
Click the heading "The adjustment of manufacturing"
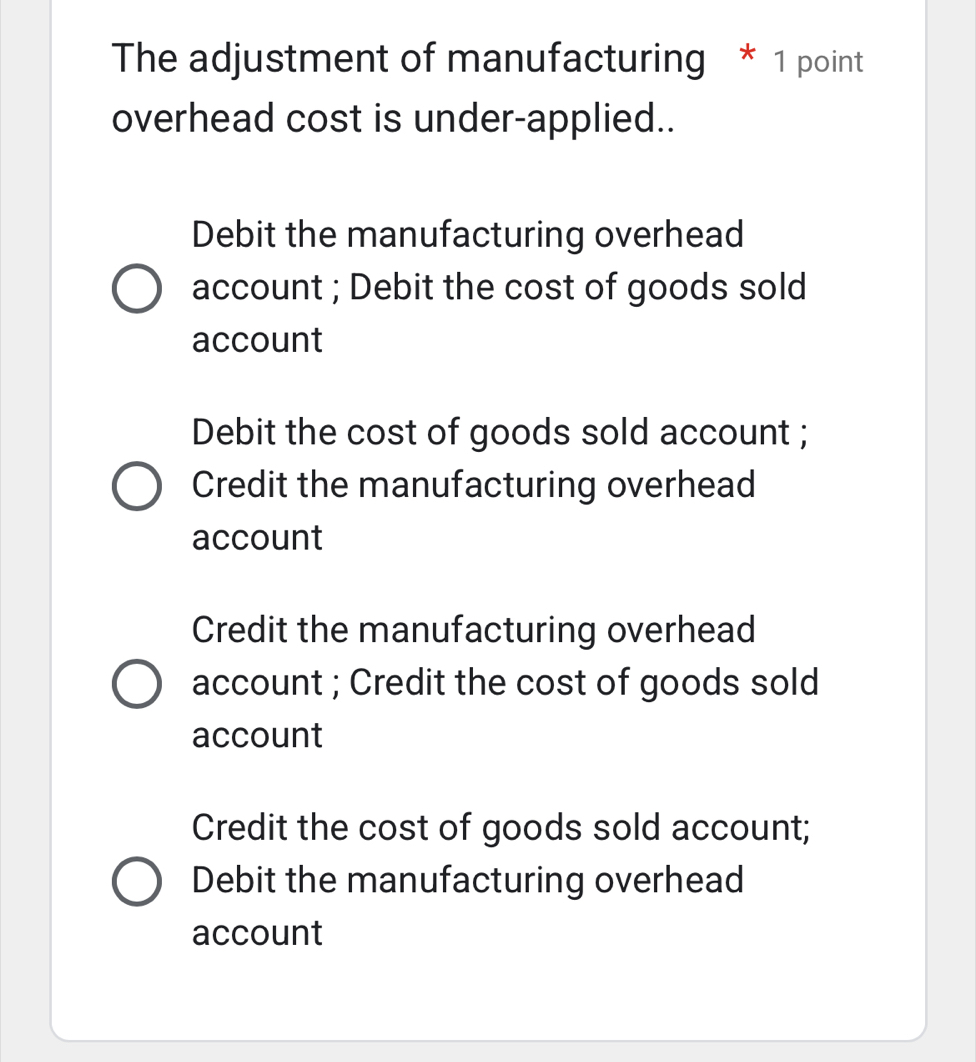point(408,60)
